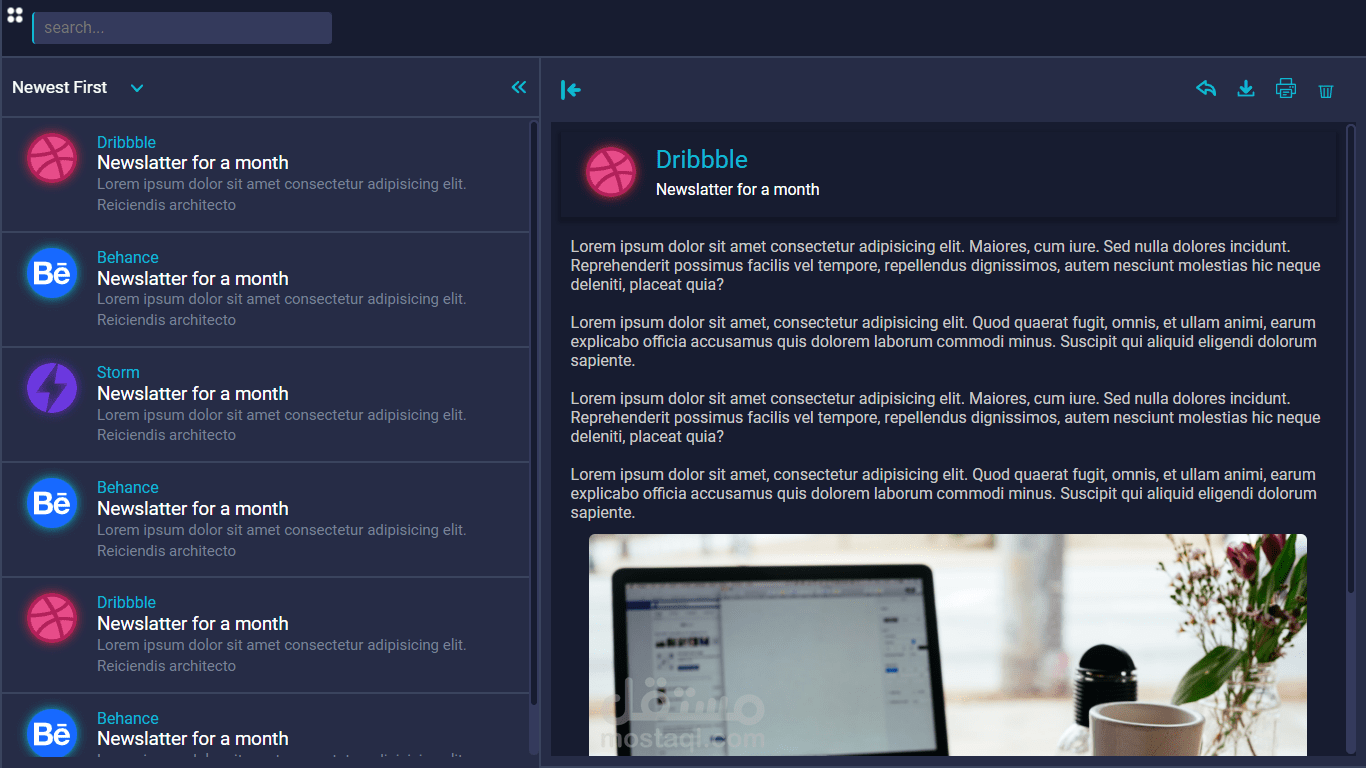Click the Storm sender name
1366x768 pixels.
[x=118, y=372]
